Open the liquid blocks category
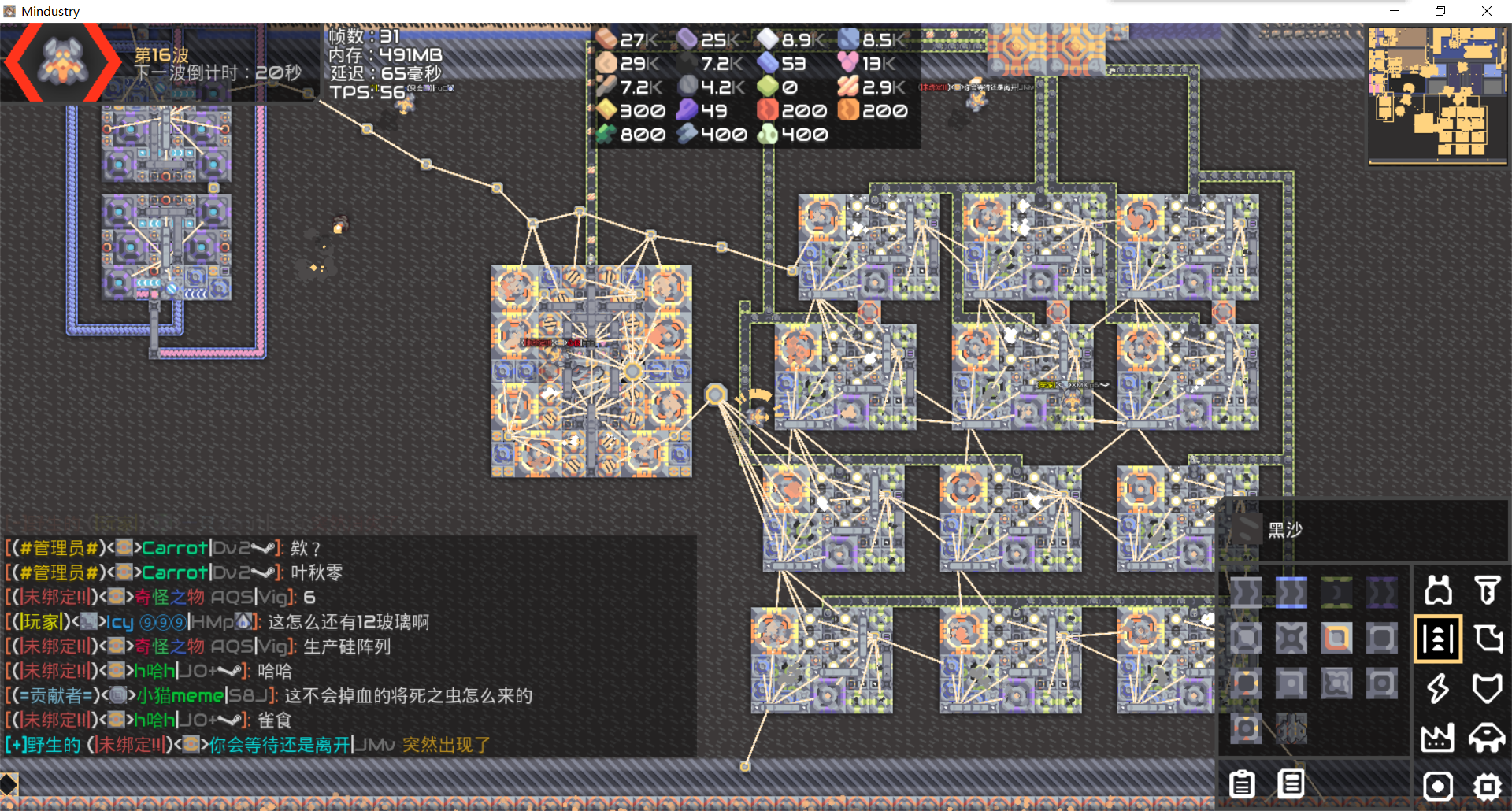Screen dimensions: 1512x811 (x=1487, y=639)
